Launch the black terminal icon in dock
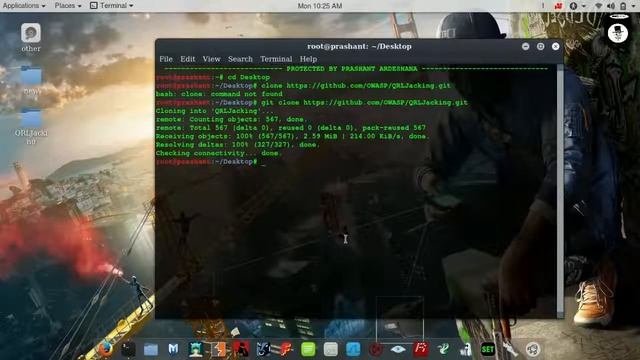 tap(128, 349)
